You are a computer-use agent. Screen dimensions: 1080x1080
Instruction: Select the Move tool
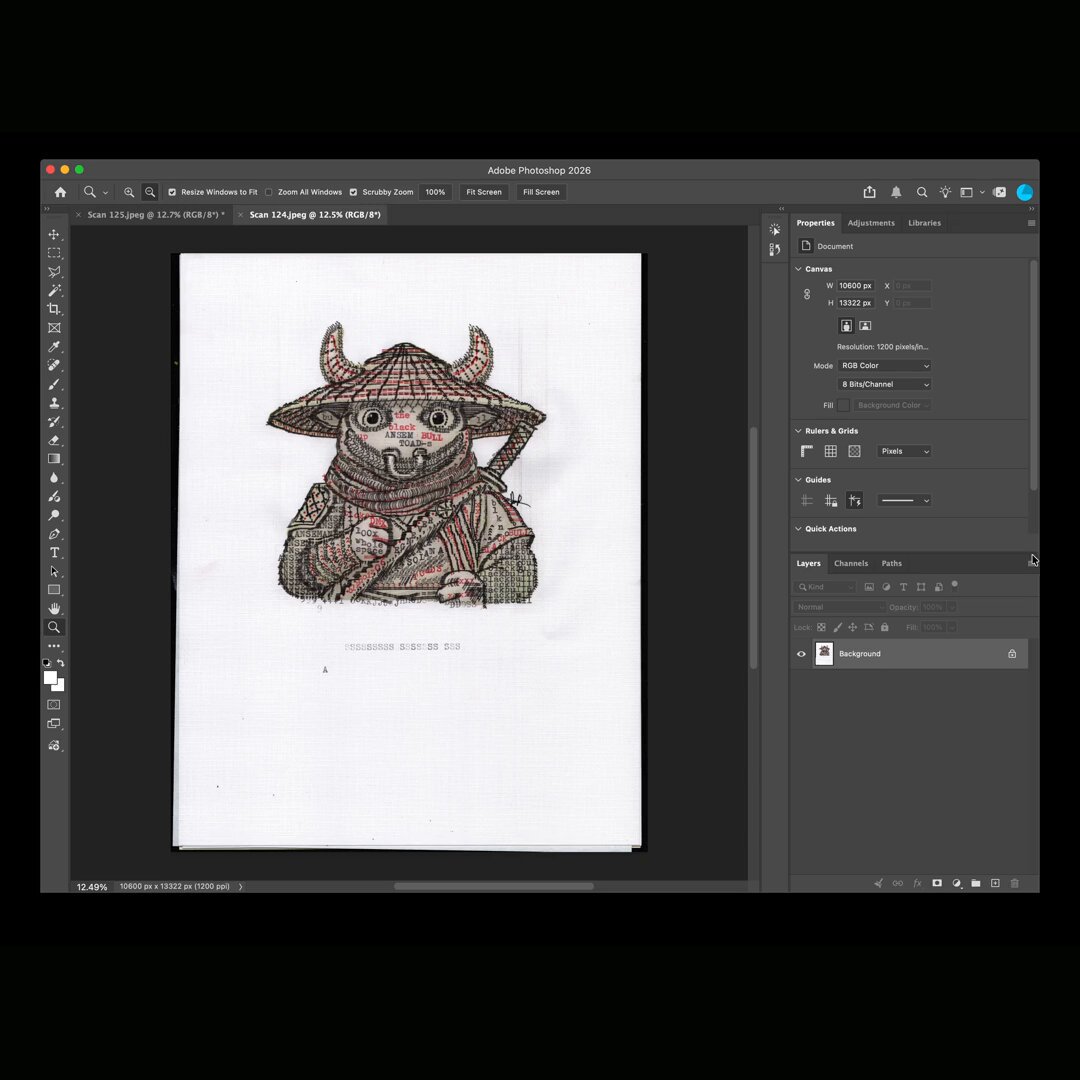54,235
